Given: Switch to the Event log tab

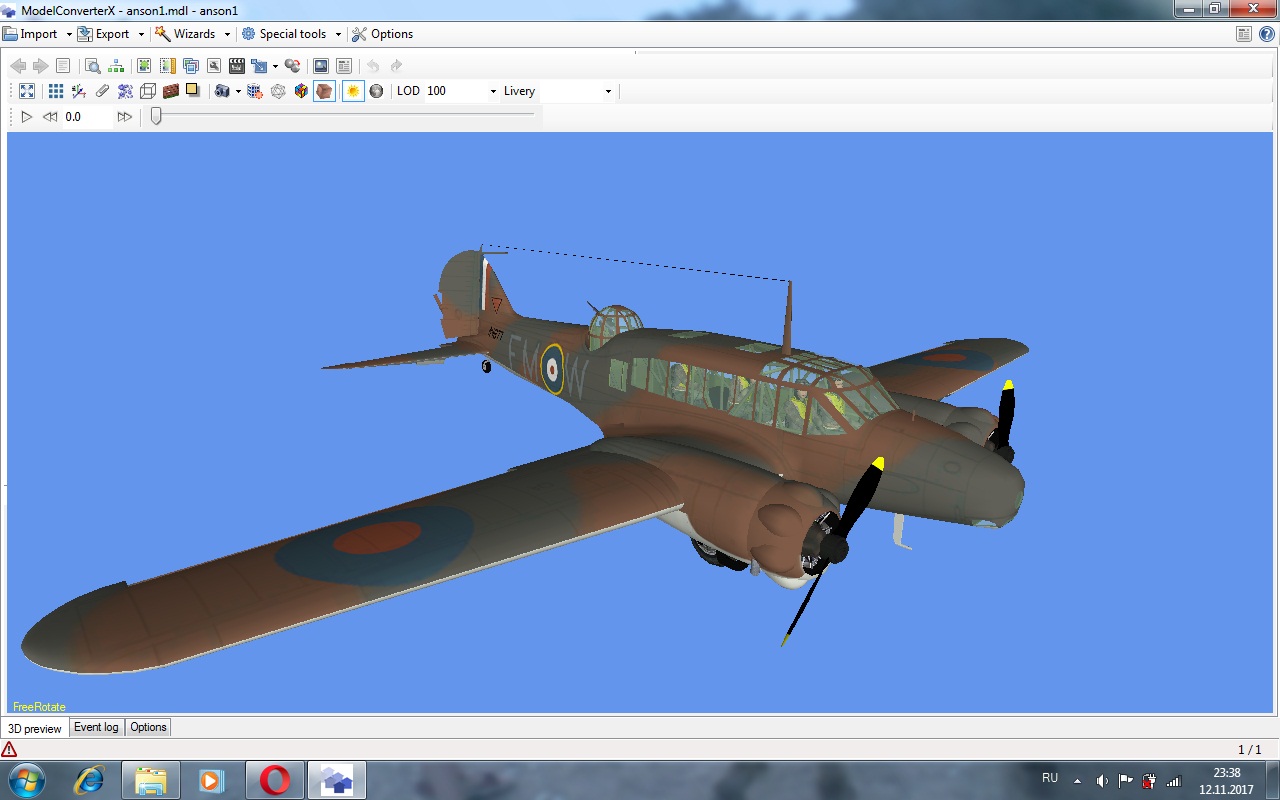Looking at the screenshot, I should [96, 727].
